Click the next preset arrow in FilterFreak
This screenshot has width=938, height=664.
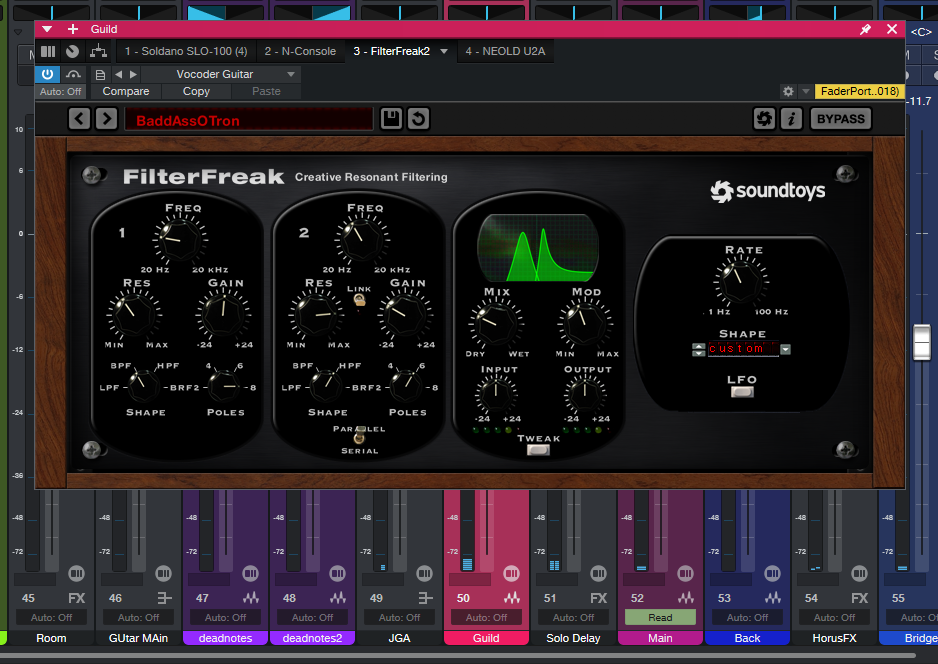[106, 118]
